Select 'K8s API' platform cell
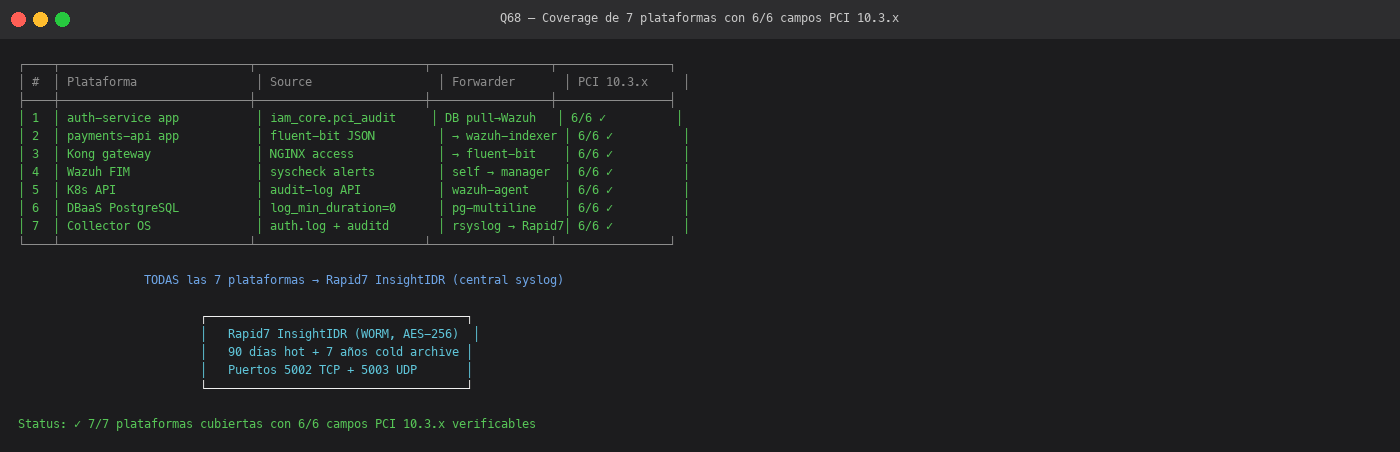1400x452 pixels. (91, 190)
